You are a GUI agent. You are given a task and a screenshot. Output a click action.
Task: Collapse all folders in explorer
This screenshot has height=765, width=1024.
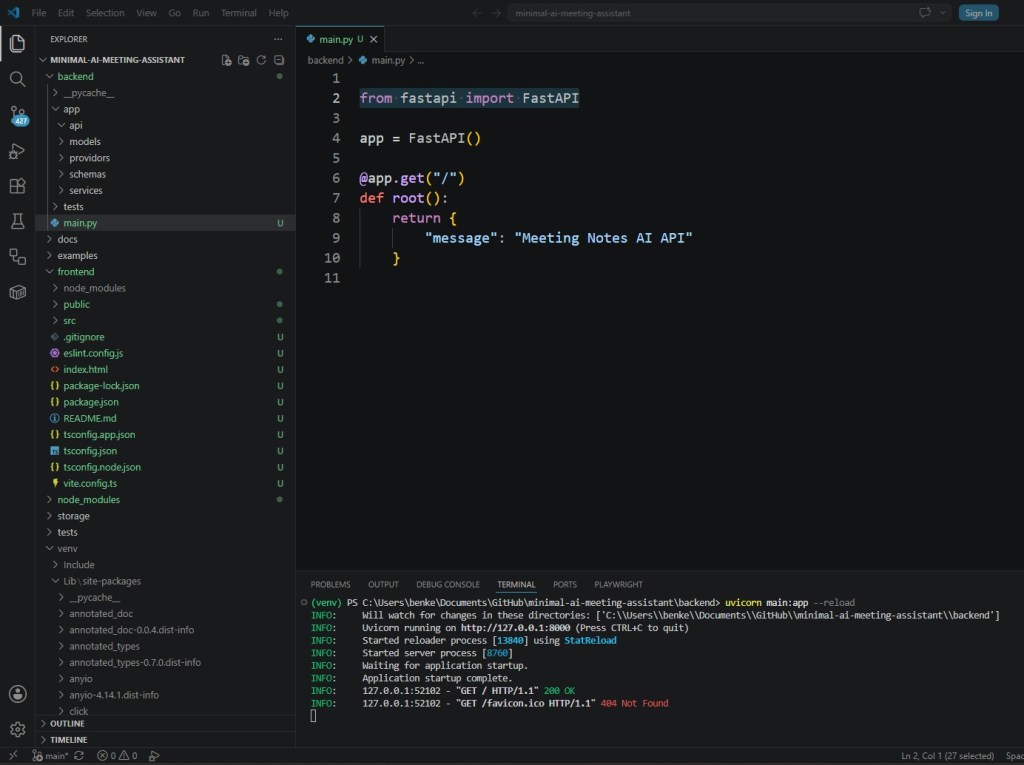pos(279,60)
